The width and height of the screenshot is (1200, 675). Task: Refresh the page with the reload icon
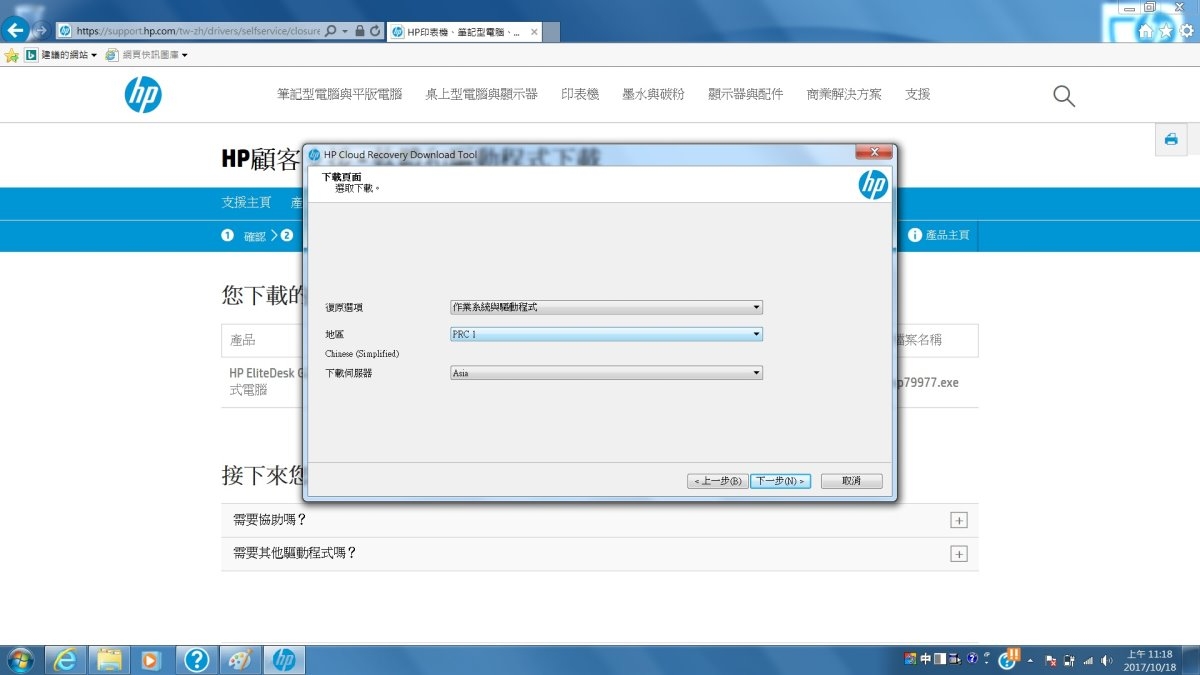(x=375, y=31)
